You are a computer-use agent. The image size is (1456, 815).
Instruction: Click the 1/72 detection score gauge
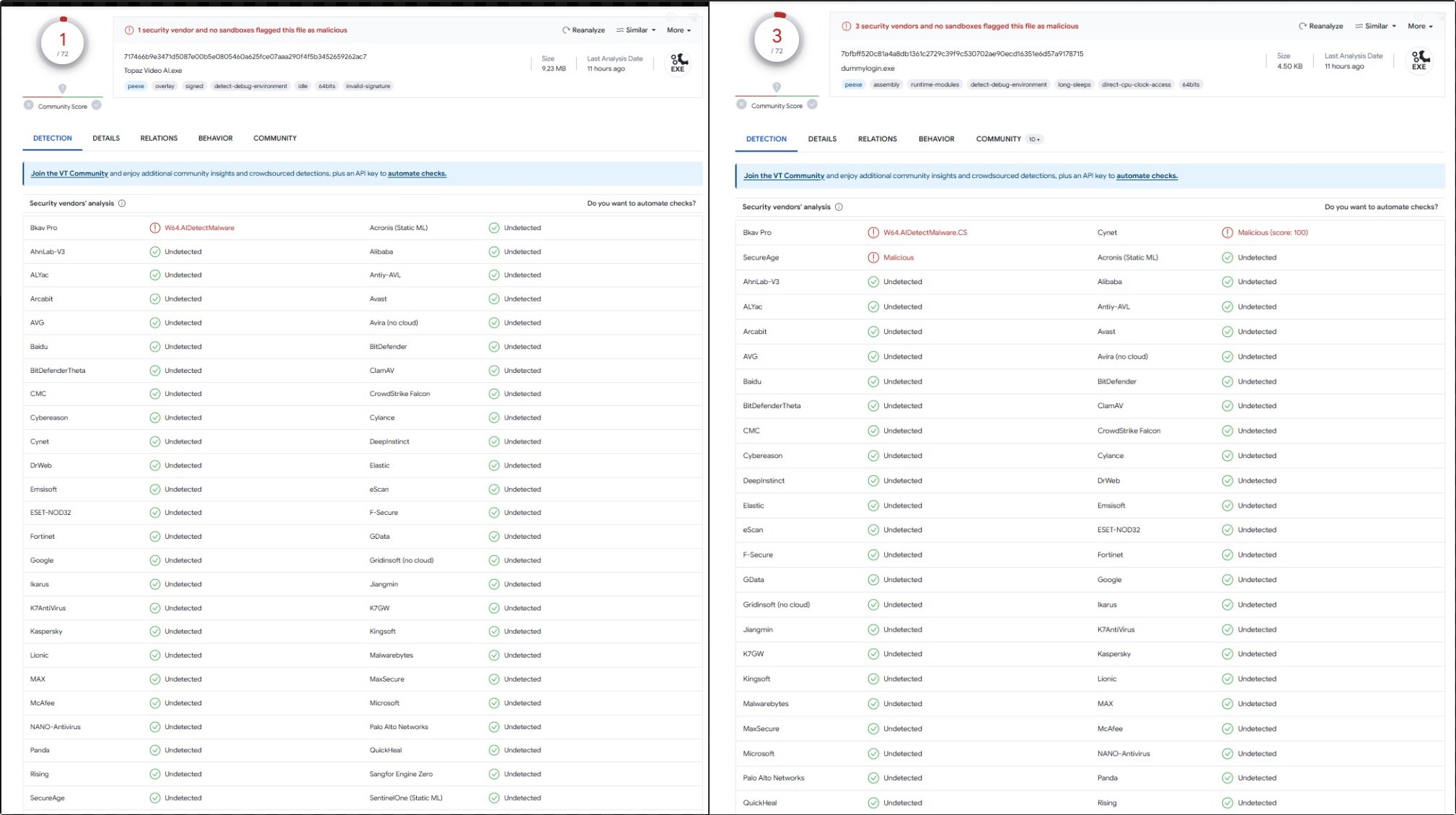[x=63, y=43]
